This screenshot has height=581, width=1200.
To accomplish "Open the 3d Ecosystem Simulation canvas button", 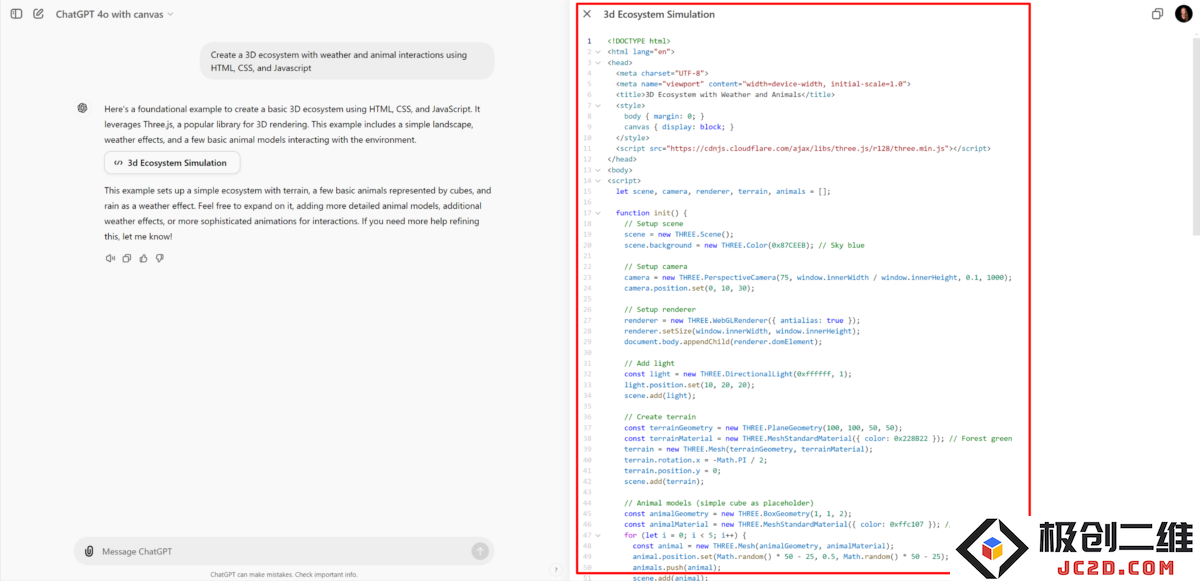I will [x=172, y=163].
